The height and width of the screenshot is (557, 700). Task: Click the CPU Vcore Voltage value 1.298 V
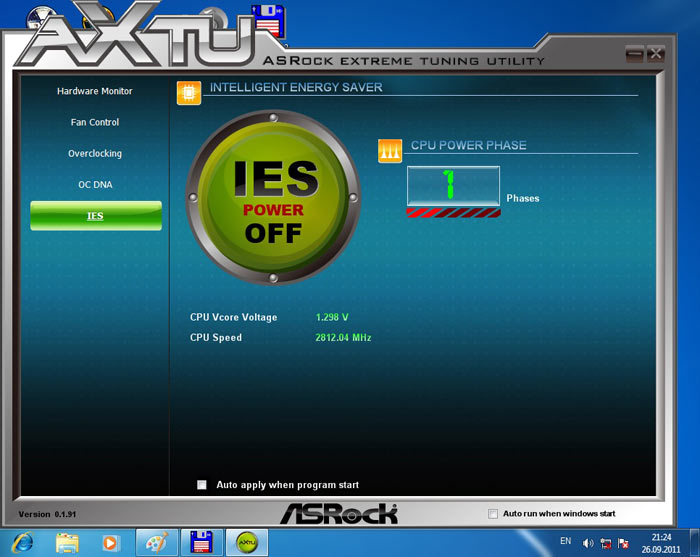click(x=332, y=317)
